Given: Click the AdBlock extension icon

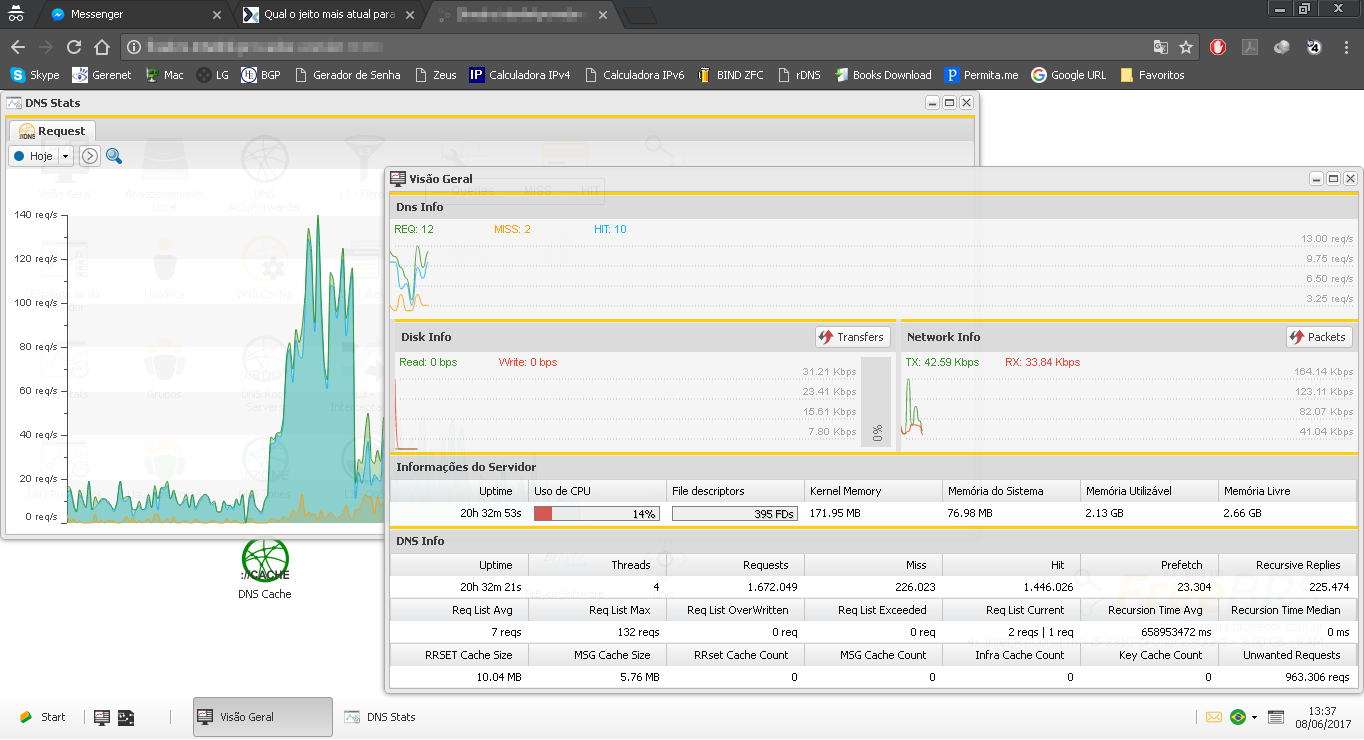Looking at the screenshot, I should pyautogui.click(x=1218, y=47).
